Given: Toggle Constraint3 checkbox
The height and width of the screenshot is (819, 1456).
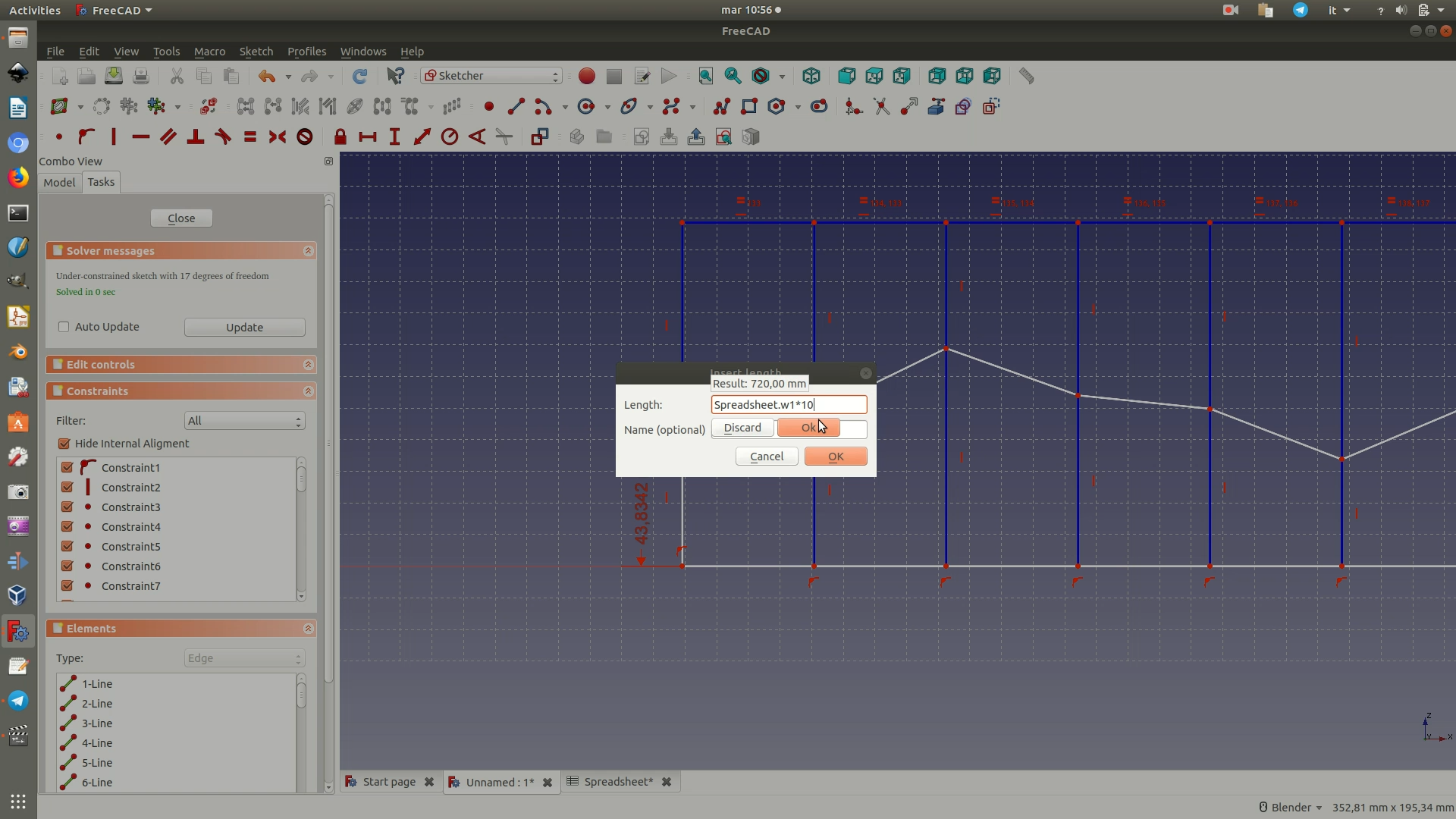Looking at the screenshot, I should pyautogui.click(x=67, y=507).
